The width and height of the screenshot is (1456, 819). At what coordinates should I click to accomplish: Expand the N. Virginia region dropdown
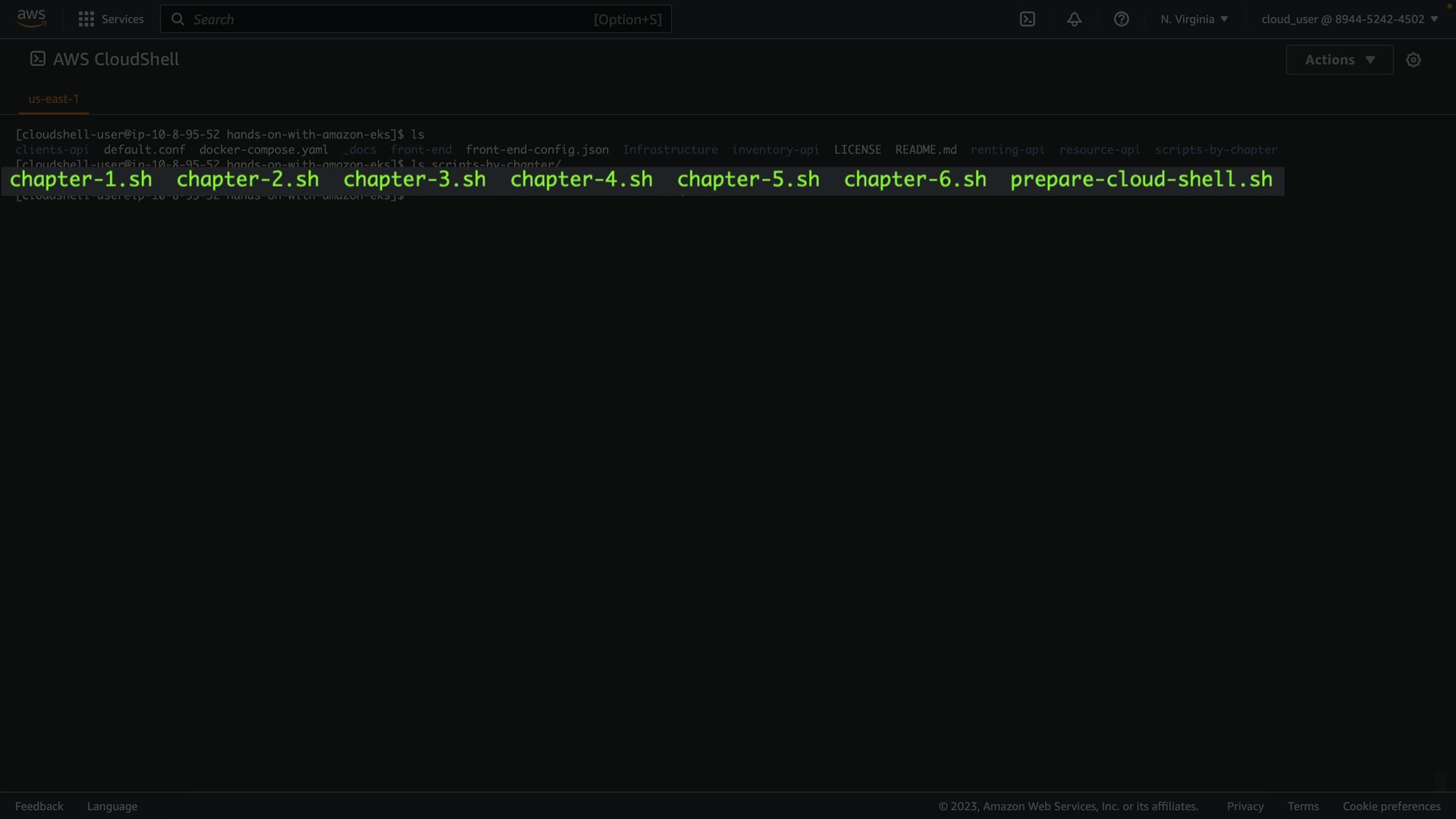coord(1194,19)
